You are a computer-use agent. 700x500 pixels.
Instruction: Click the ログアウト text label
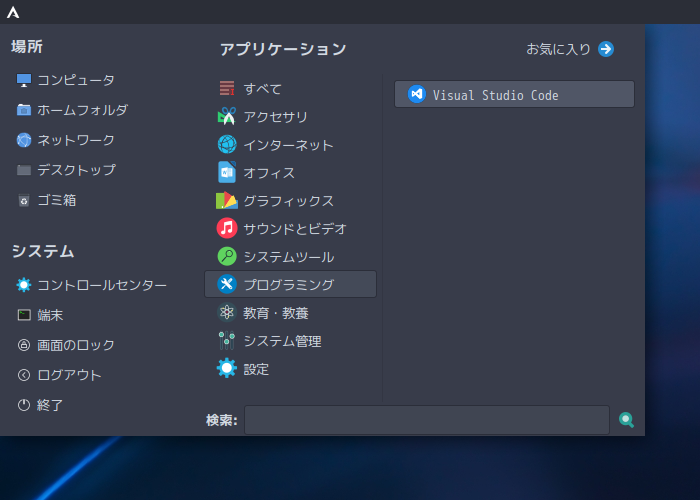click(x=70, y=375)
